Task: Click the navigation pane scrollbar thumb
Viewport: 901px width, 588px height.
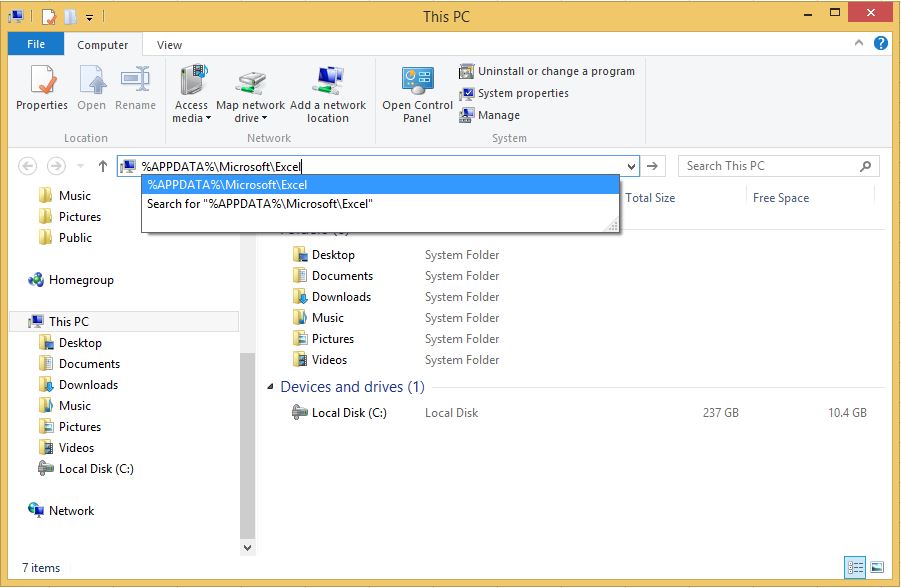Action: [247, 446]
